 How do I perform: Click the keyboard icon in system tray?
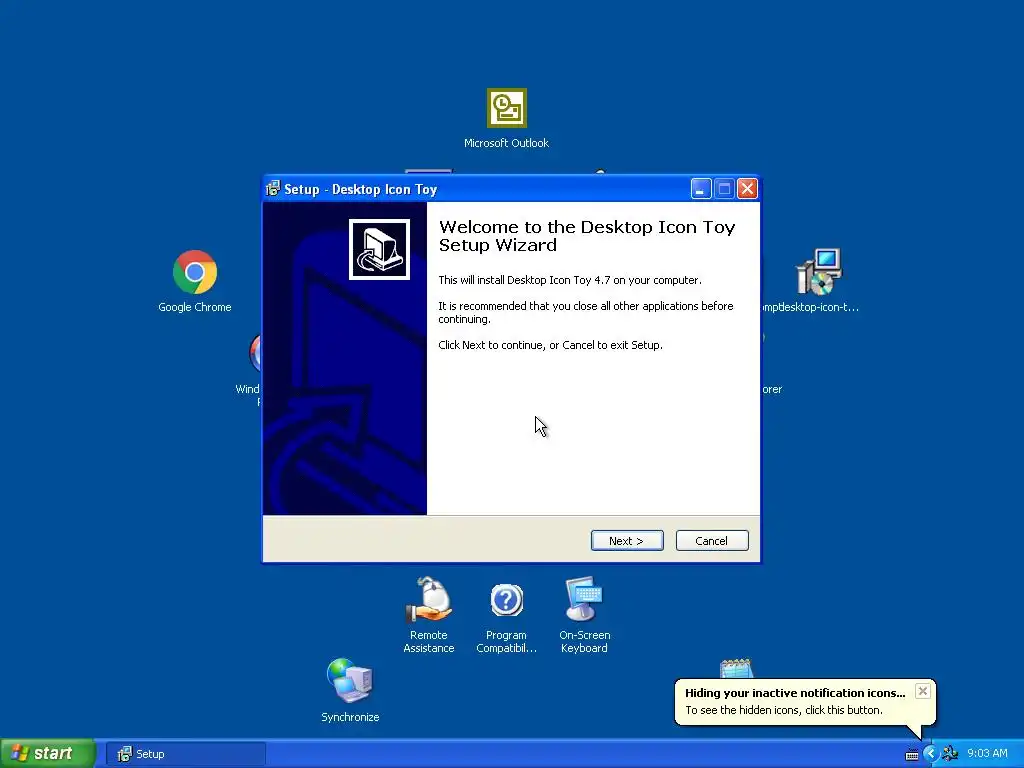point(912,754)
